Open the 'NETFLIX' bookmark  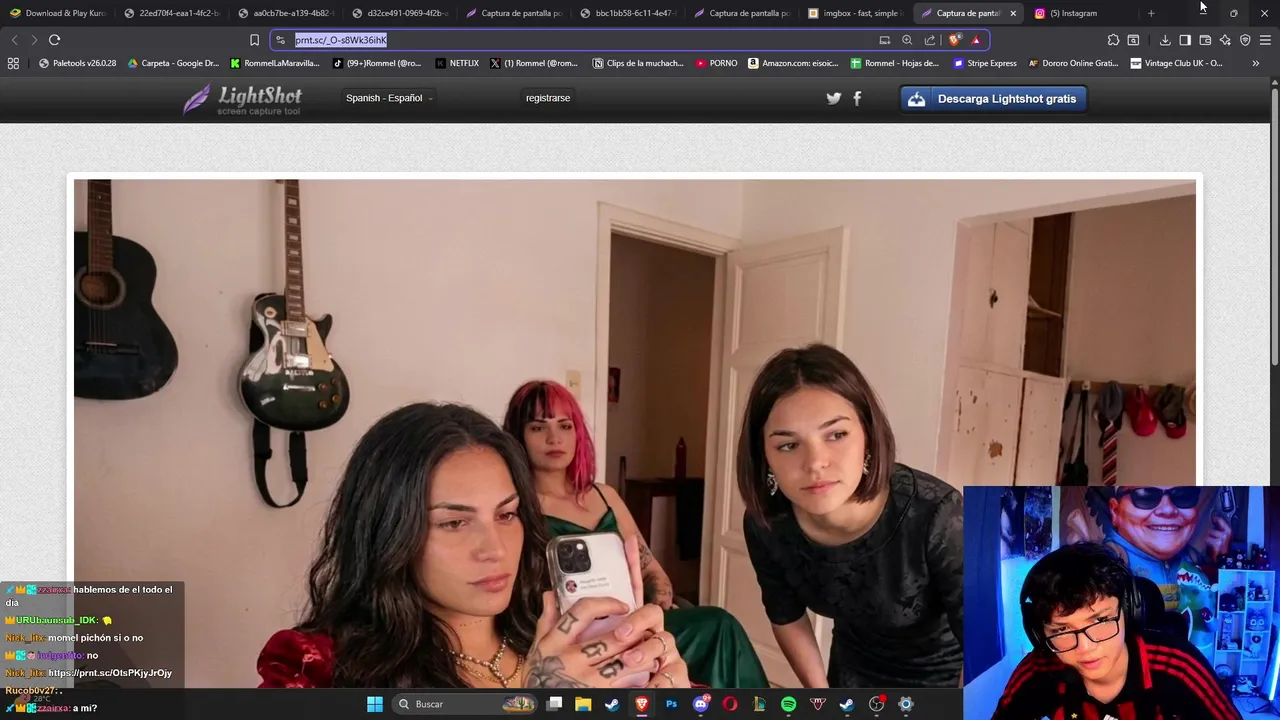pyautogui.click(x=457, y=63)
